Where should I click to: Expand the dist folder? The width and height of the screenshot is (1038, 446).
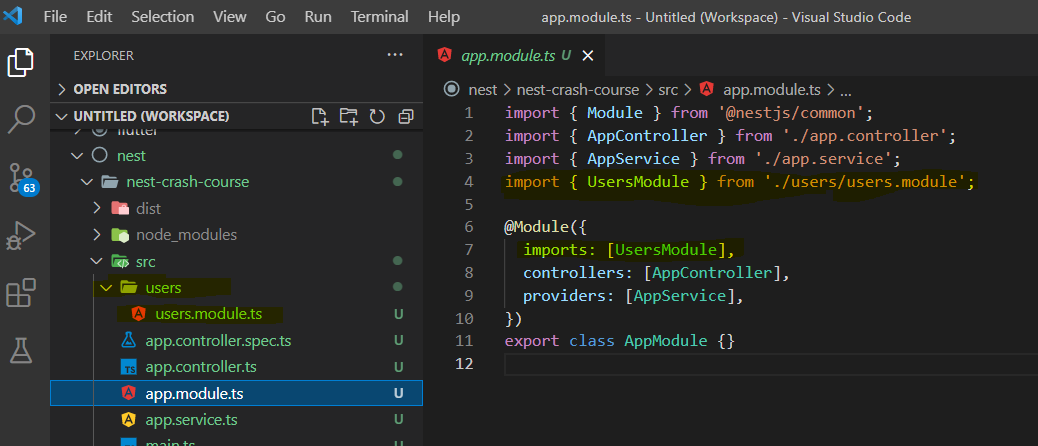click(x=148, y=208)
